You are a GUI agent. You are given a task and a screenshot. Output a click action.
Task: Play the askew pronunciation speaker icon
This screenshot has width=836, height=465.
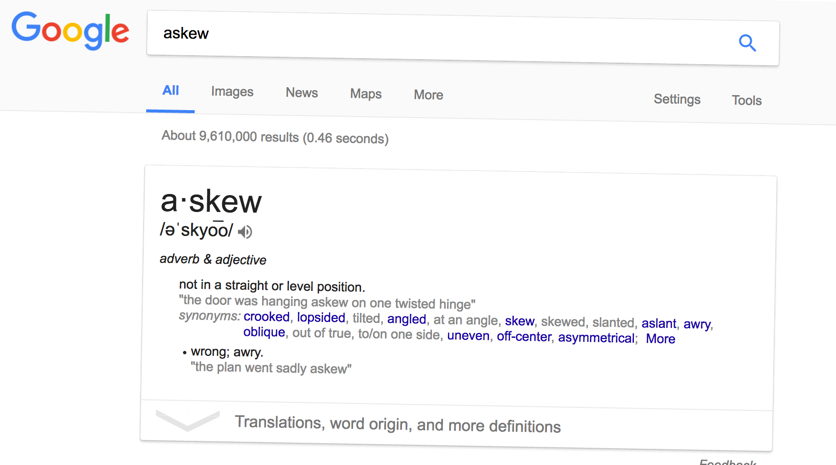[x=245, y=231]
